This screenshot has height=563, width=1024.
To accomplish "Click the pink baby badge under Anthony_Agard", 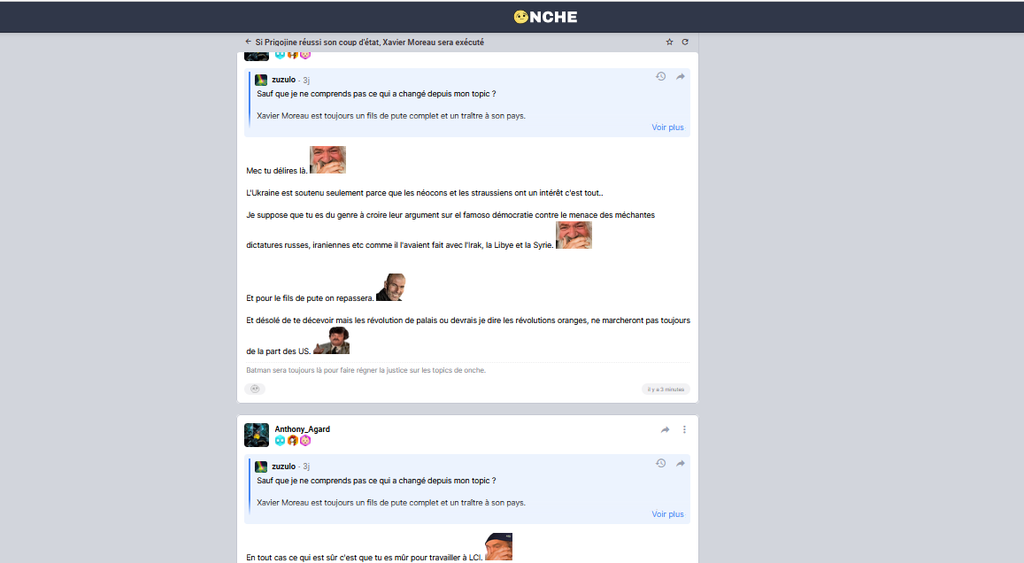I will tap(305, 441).
